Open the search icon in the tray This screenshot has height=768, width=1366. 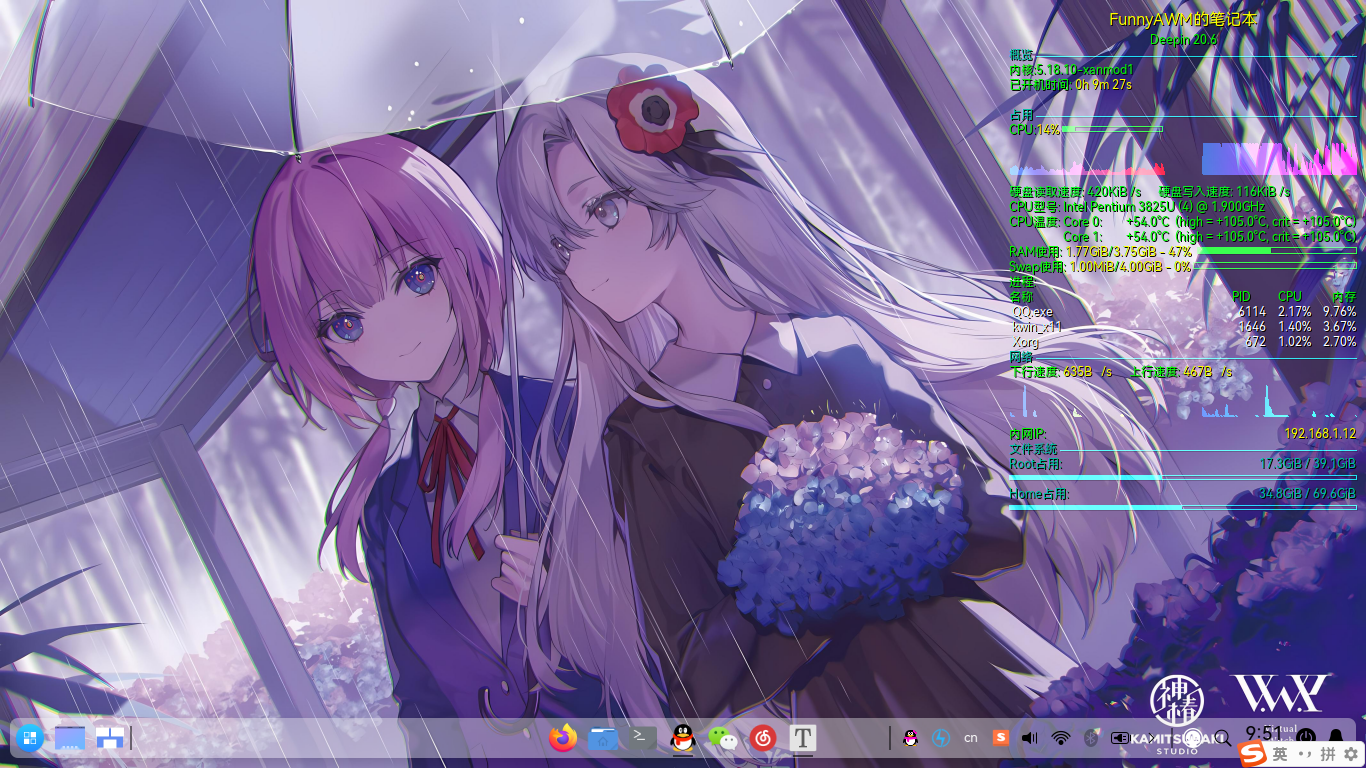1222,738
